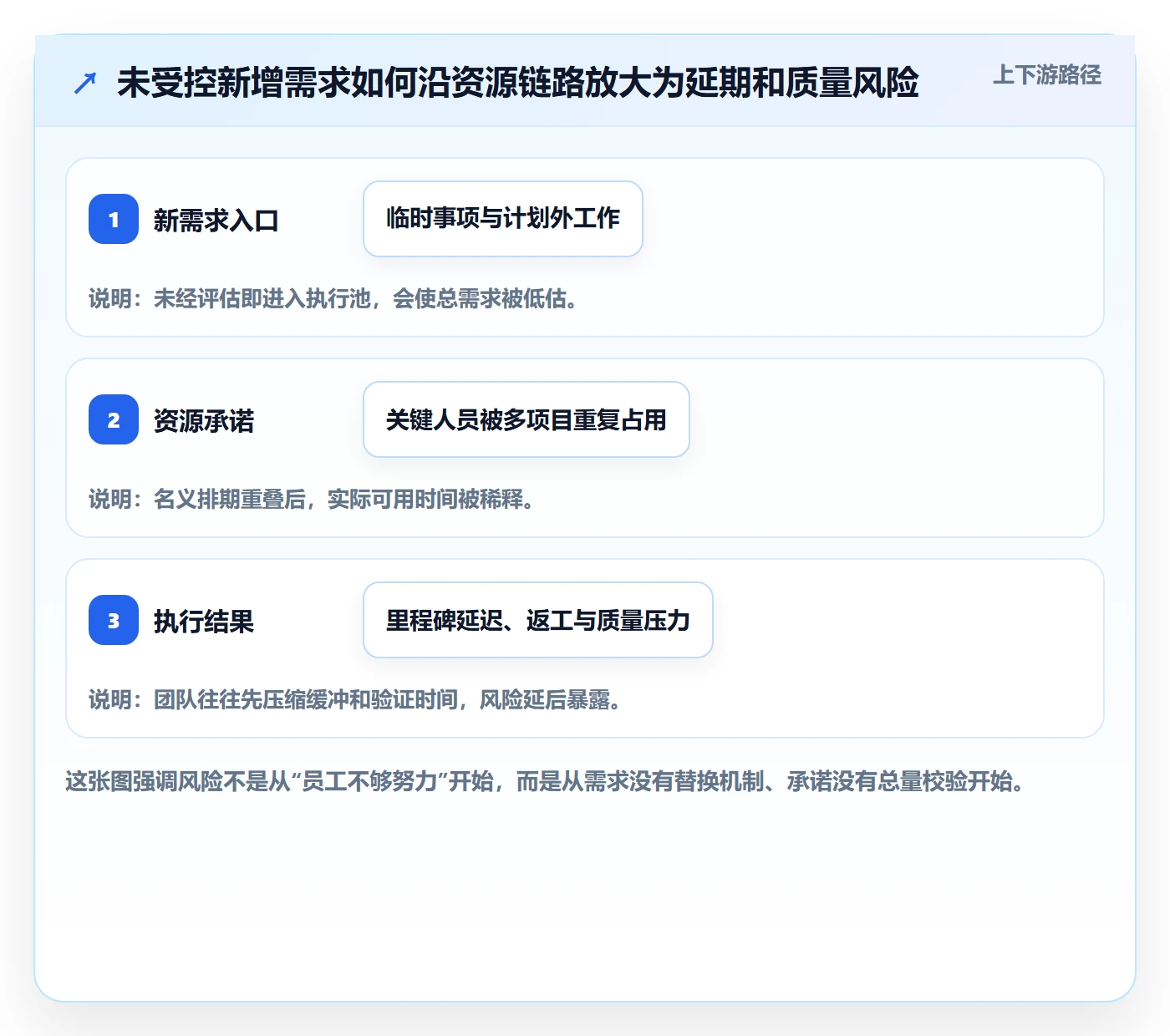Select the 新需求入口 step heading

216,221
